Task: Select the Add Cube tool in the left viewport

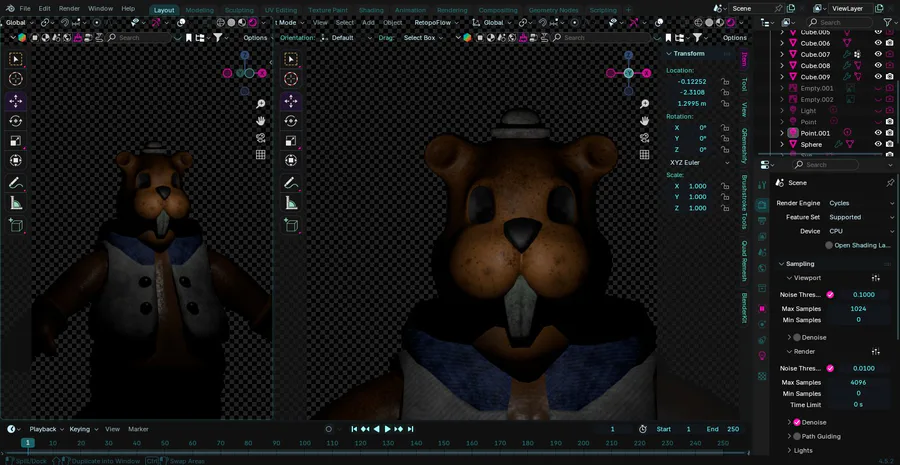Action: (x=15, y=226)
